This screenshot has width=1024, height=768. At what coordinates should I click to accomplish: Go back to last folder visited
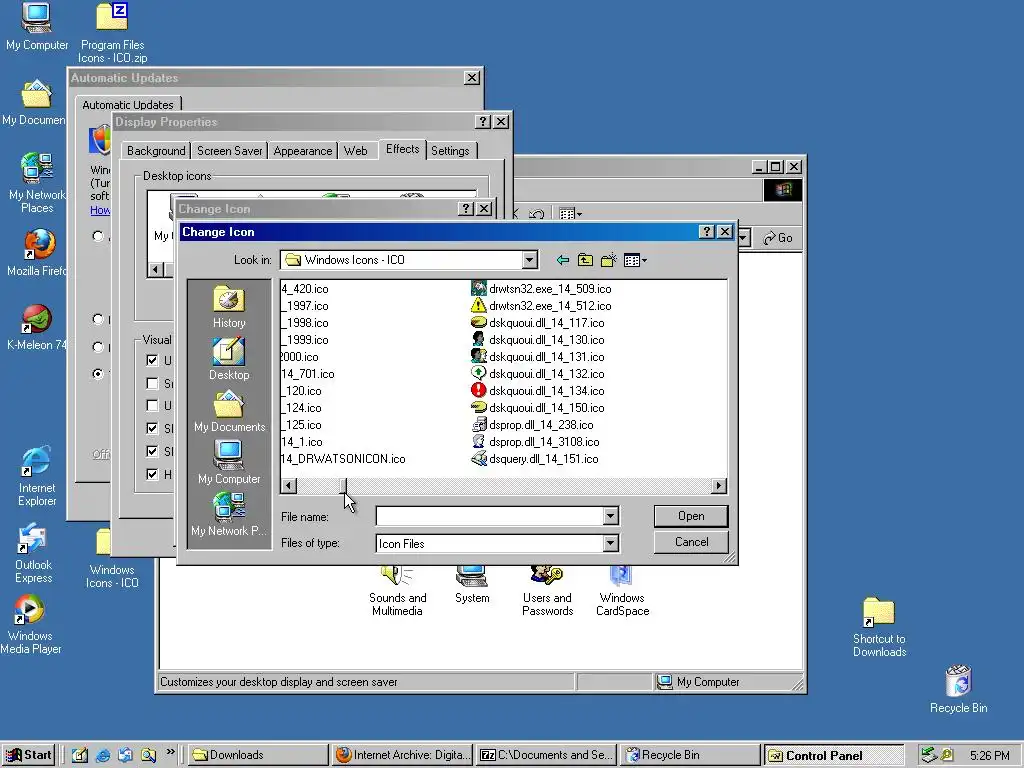point(562,261)
